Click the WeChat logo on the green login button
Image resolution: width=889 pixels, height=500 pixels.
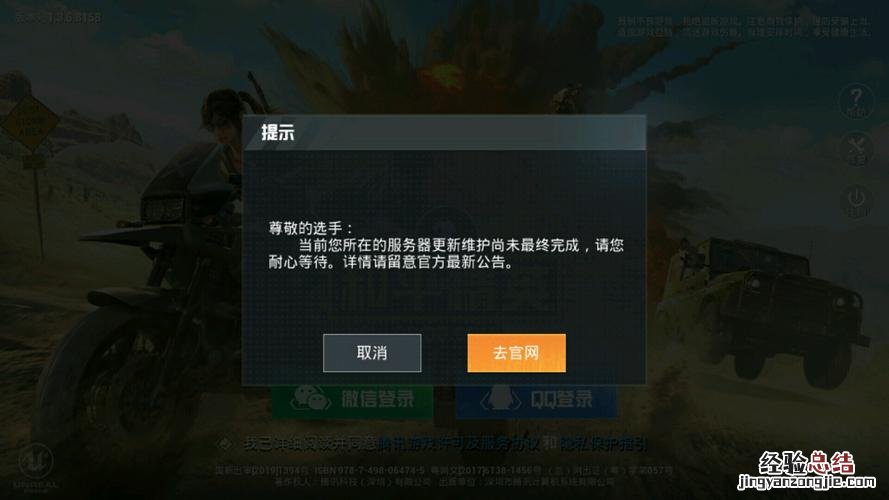coord(311,398)
